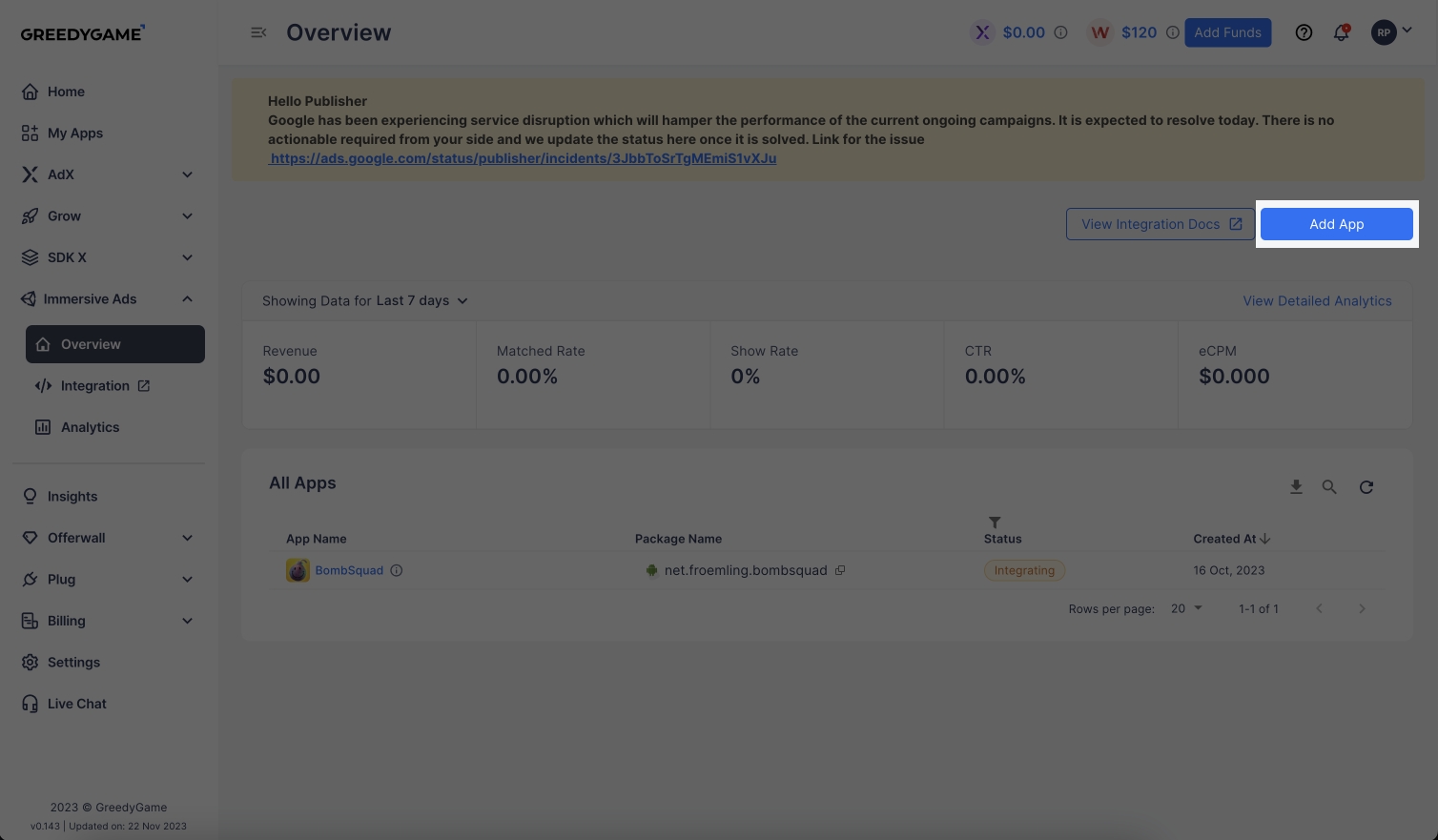Click the Add Funds button

point(1227,32)
